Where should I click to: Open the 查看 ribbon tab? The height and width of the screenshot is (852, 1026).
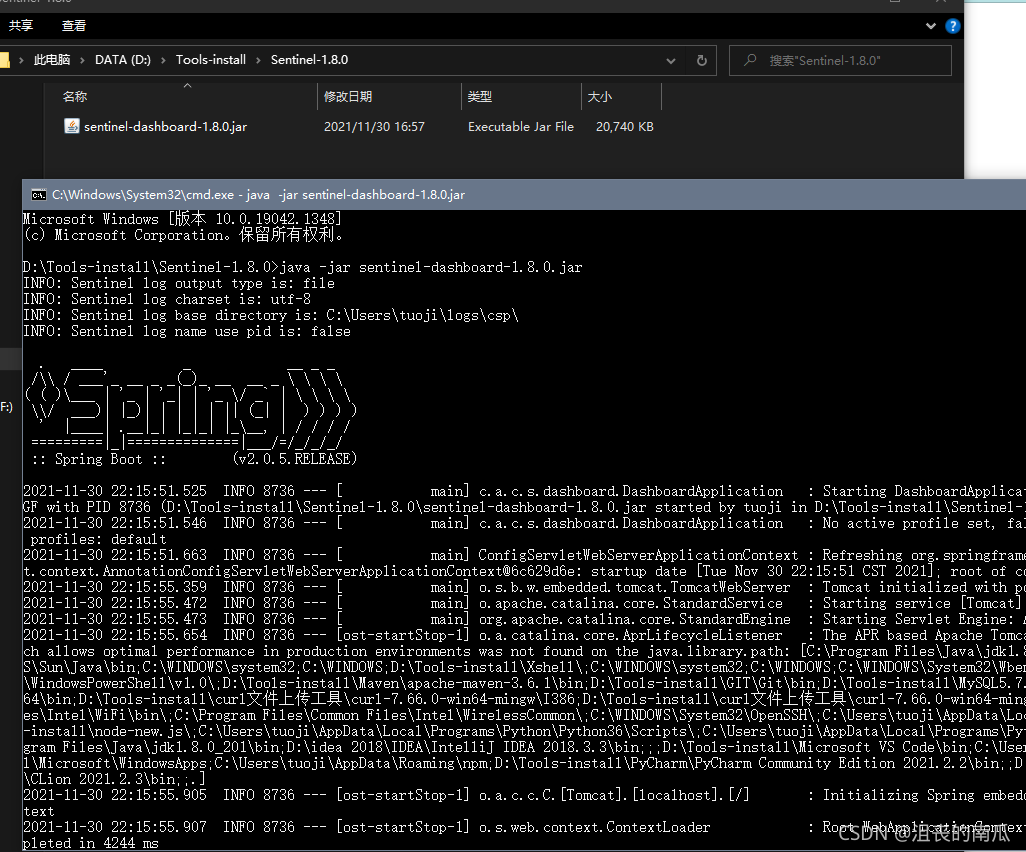click(73, 26)
